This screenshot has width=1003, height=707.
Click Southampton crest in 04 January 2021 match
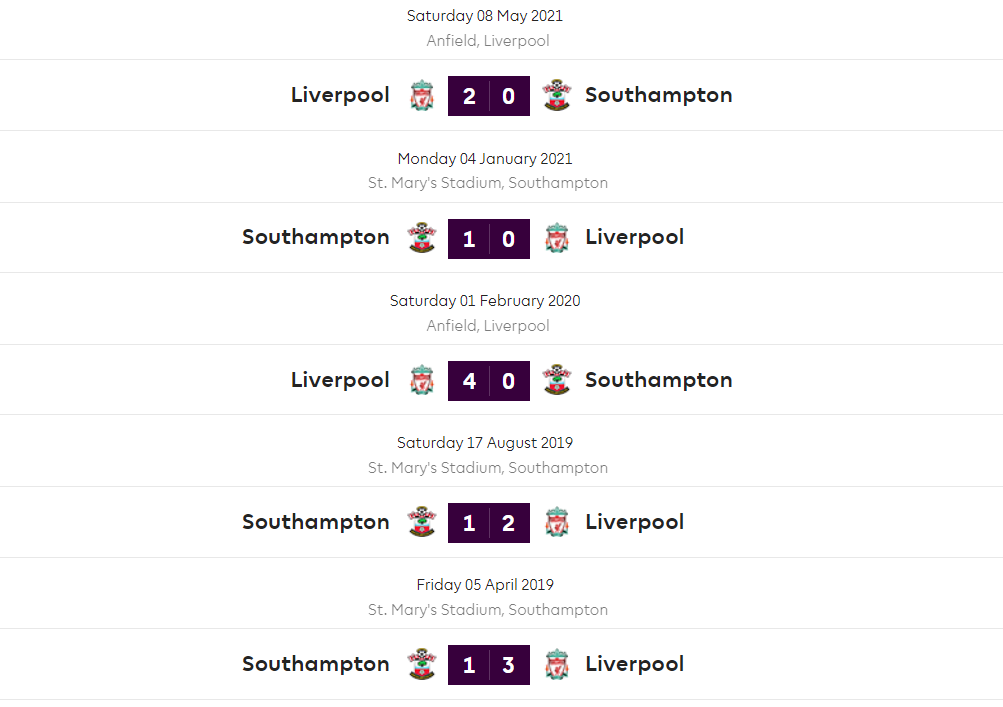point(422,238)
